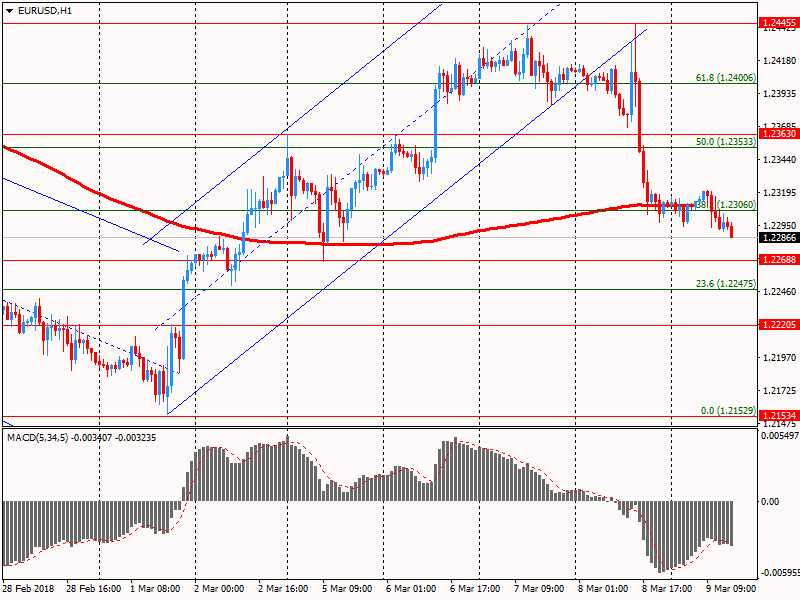Click the Fibonacci 61.8 (1.24006) label
This screenshot has height=600, width=800.
pyautogui.click(x=726, y=78)
